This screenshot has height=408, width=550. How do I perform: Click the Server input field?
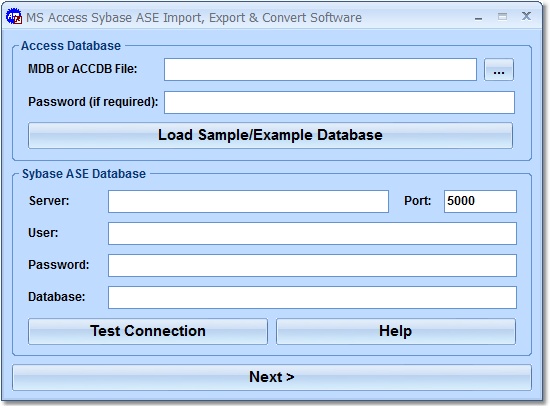(x=248, y=201)
